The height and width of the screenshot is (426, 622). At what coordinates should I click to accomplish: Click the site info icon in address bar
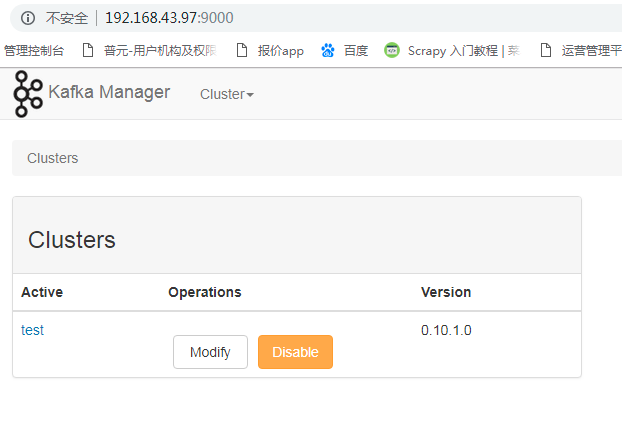click(x=28, y=18)
